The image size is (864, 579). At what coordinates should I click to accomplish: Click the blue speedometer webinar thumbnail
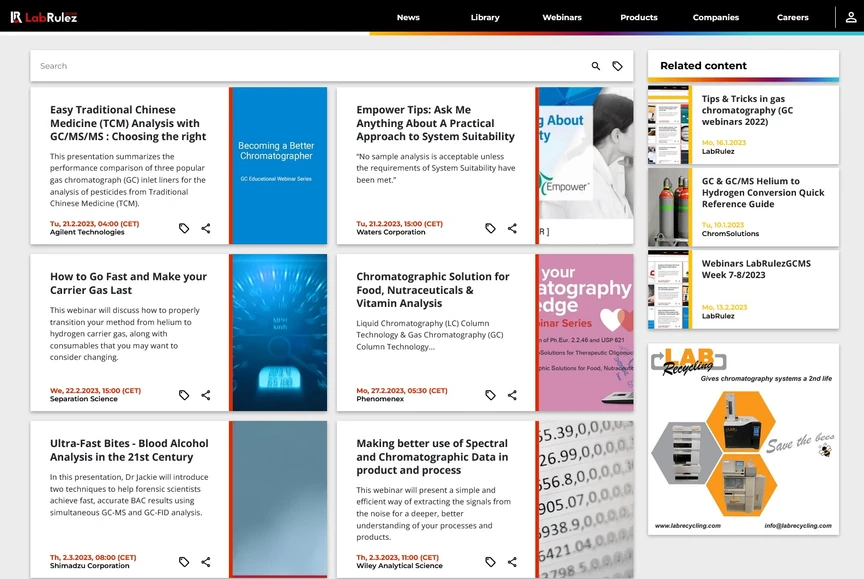(279, 332)
